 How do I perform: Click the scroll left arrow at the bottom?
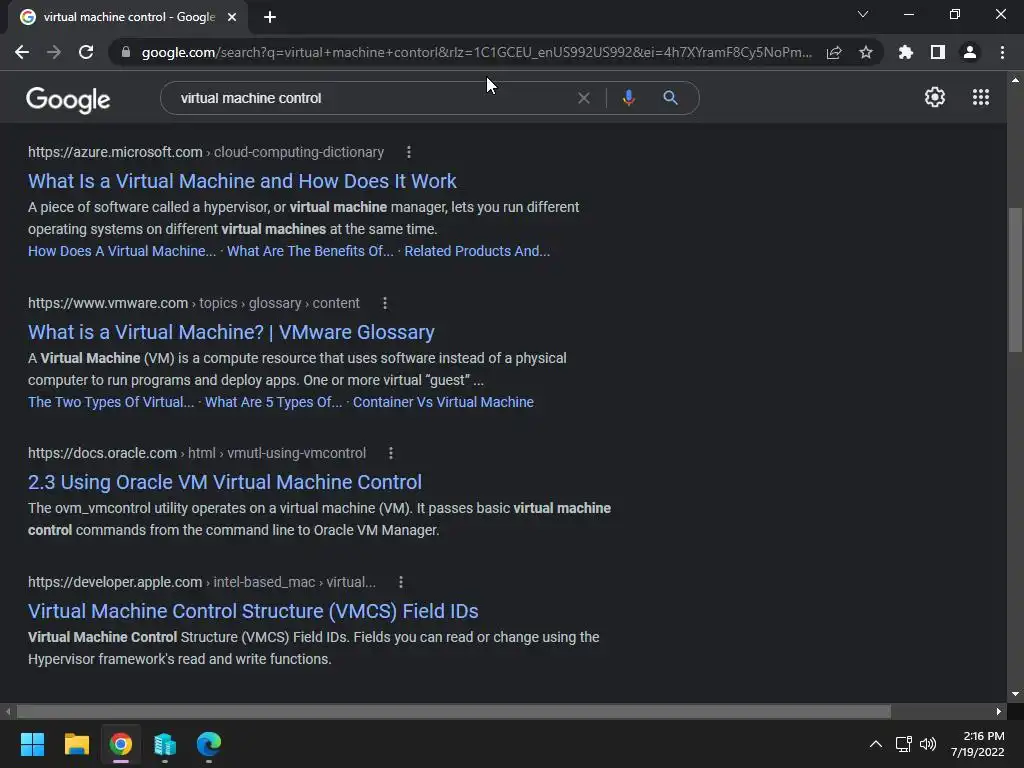click(8, 711)
